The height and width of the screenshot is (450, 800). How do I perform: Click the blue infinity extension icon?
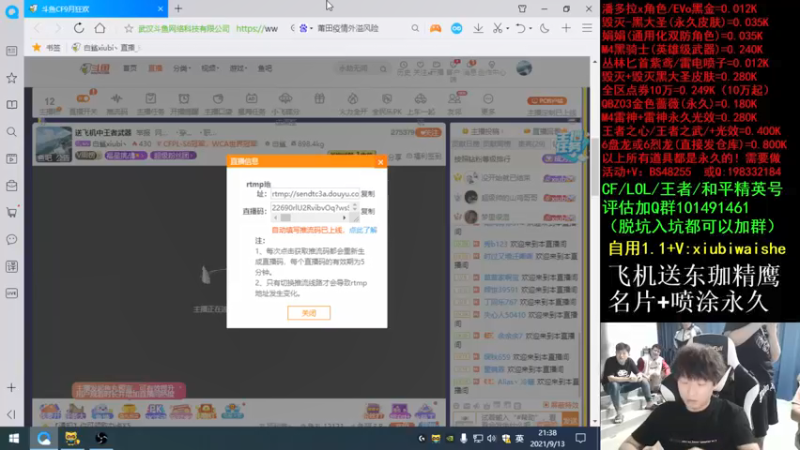click(457, 29)
